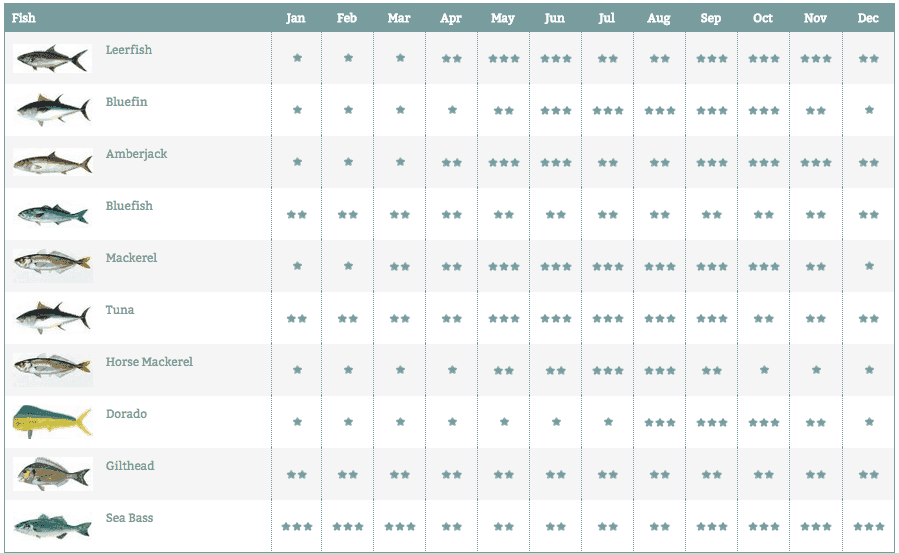Click the Dorado text link
899x555 pixels.
(x=126, y=414)
